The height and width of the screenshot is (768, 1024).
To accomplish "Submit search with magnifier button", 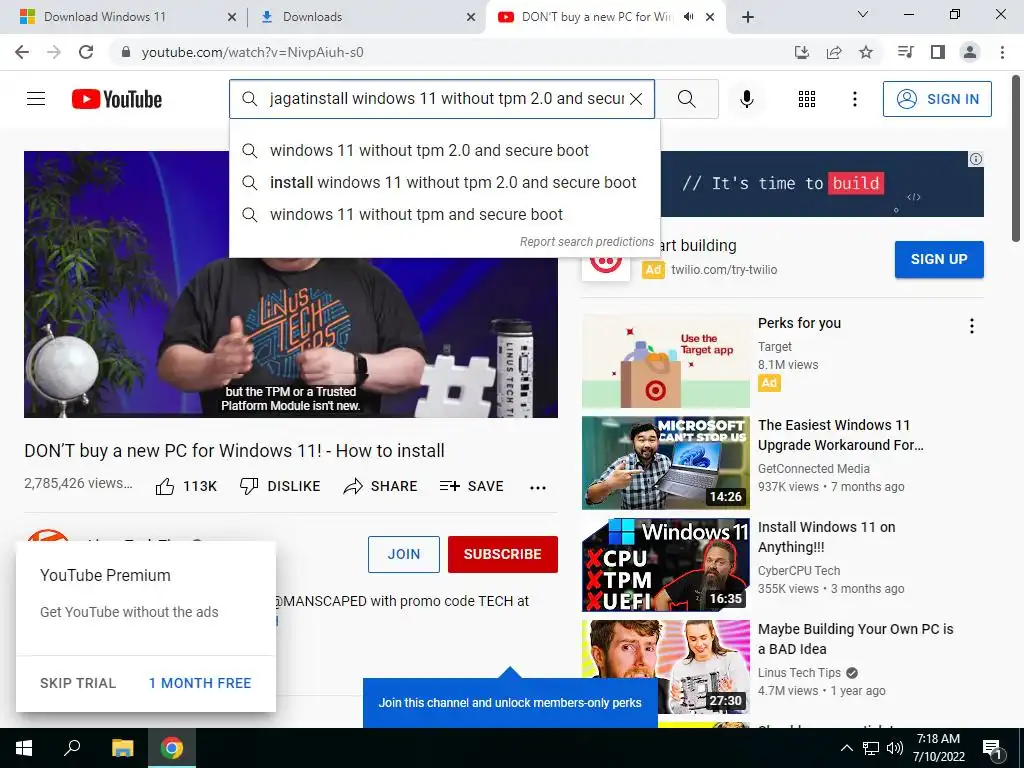I will pyautogui.click(x=686, y=99).
